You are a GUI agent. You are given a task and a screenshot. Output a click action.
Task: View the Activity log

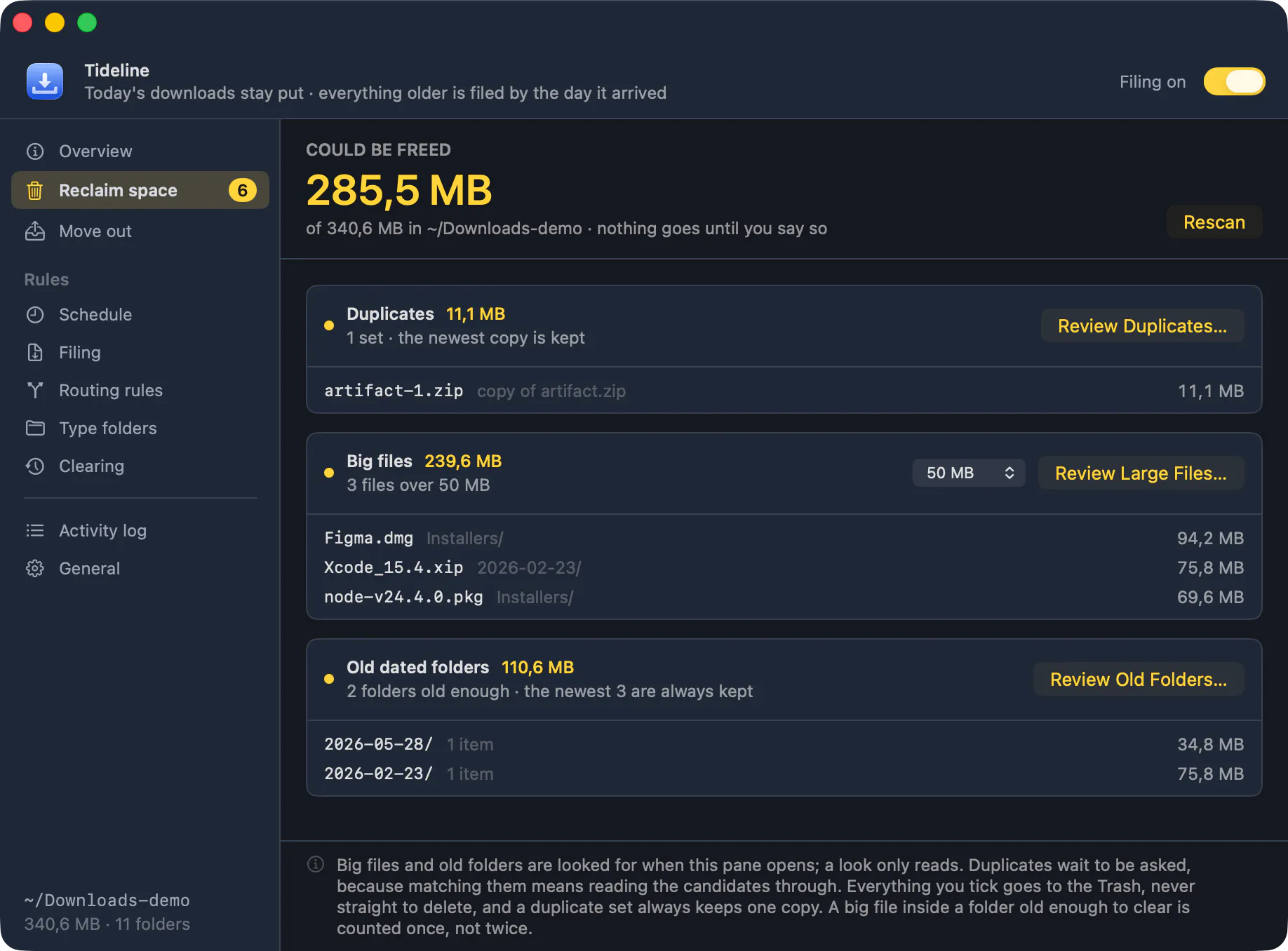(x=140, y=531)
